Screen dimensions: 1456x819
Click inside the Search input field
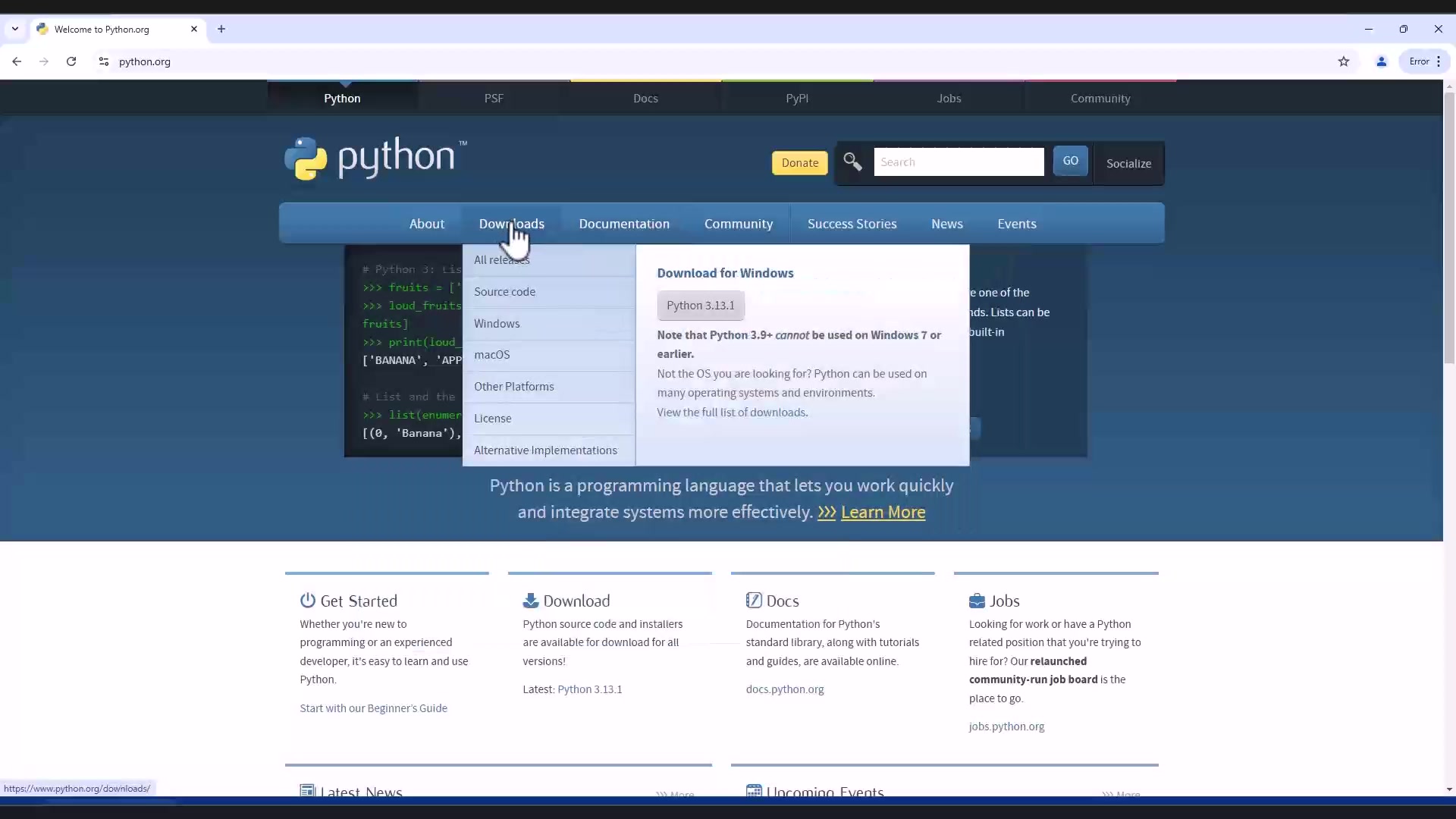coord(959,162)
